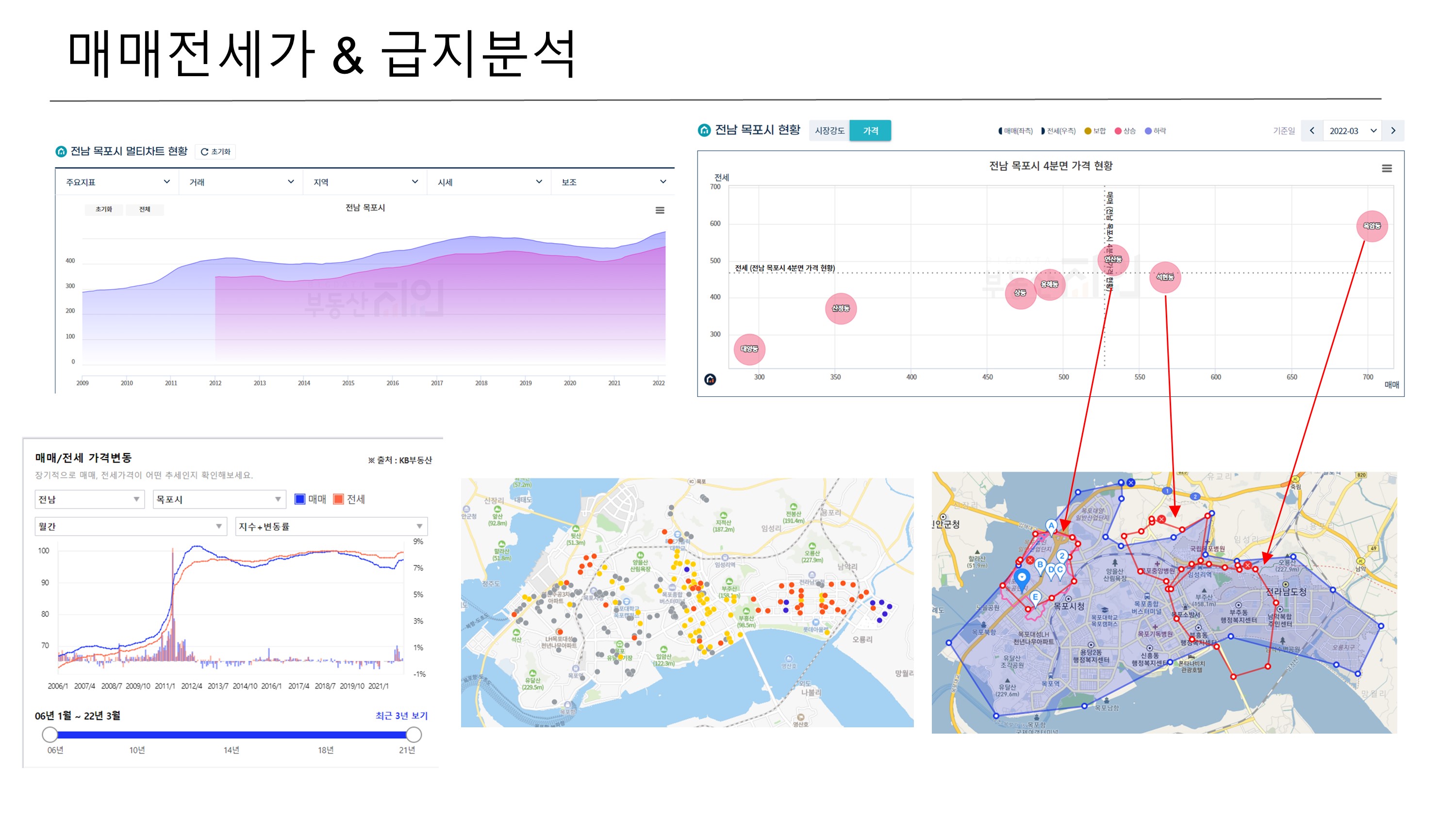Image resolution: width=1456 pixels, height=819 pixels.
Task: Go to next month with right arrow
Action: [x=1393, y=131]
